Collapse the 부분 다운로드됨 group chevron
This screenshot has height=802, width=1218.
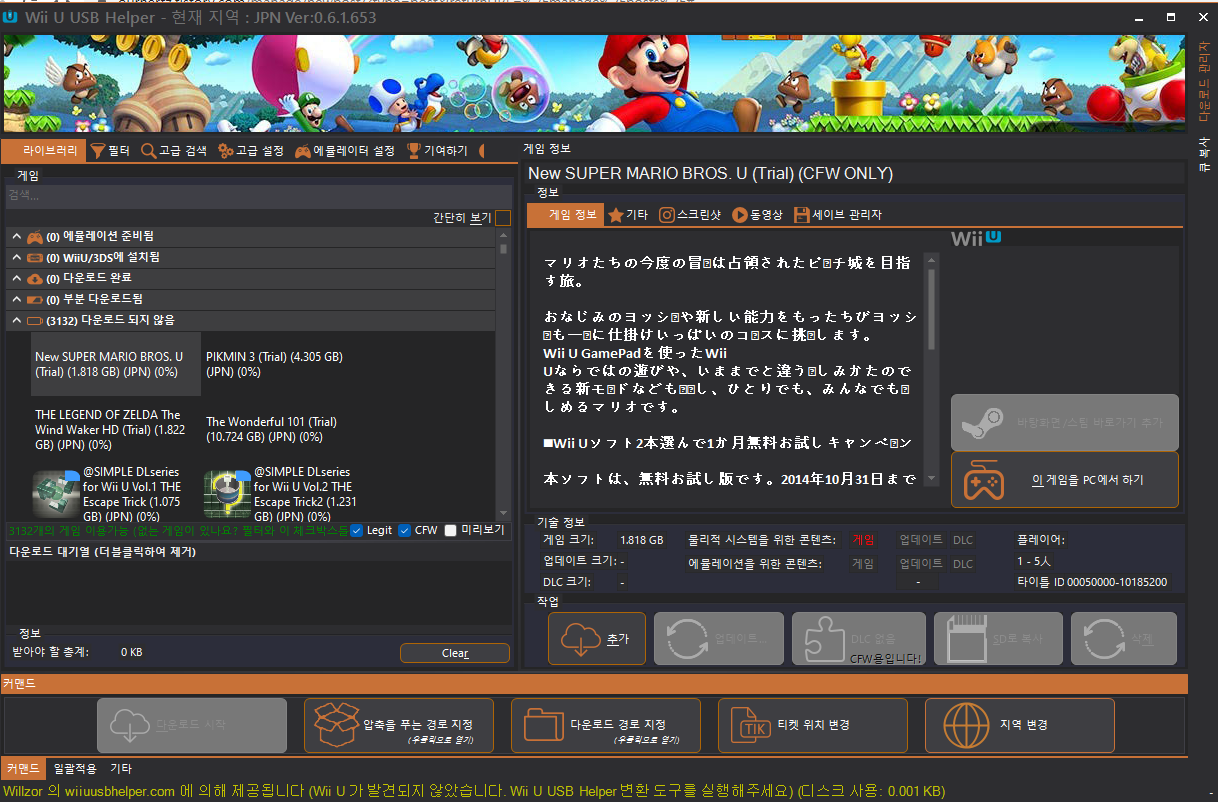click(17, 299)
